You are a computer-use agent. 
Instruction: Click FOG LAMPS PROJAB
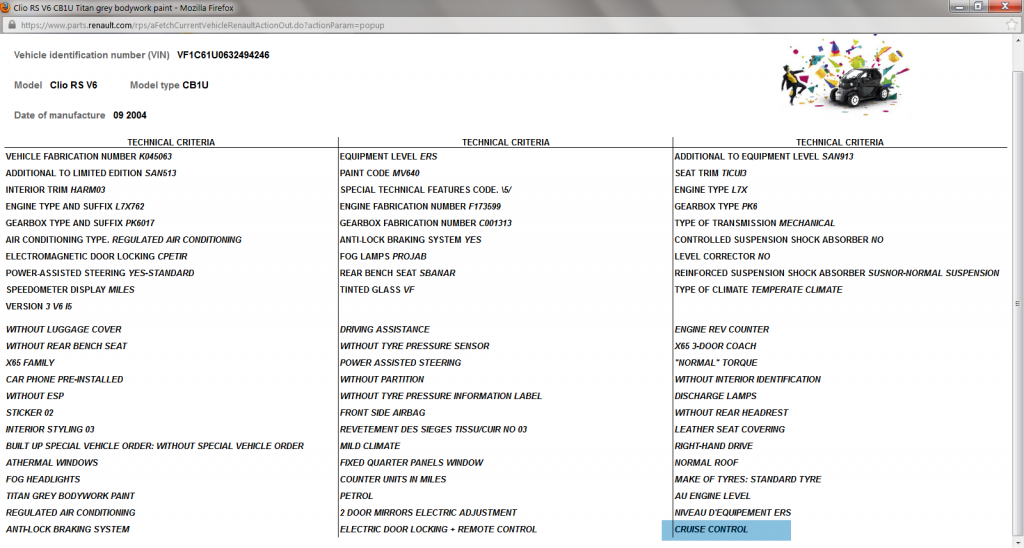tap(383, 257)
